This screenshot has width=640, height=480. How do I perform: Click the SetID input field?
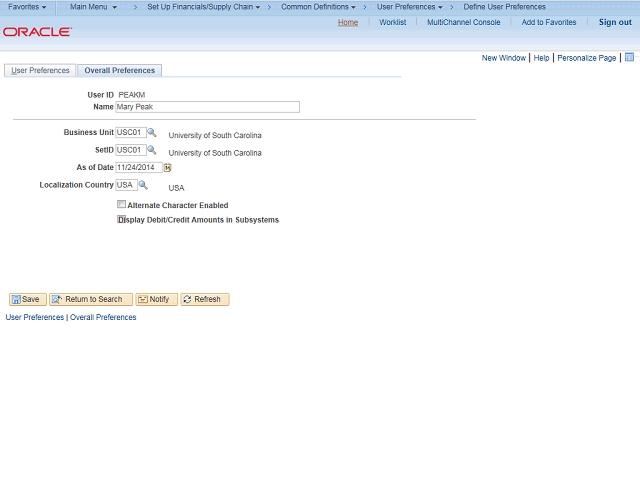tap(131, 150)
